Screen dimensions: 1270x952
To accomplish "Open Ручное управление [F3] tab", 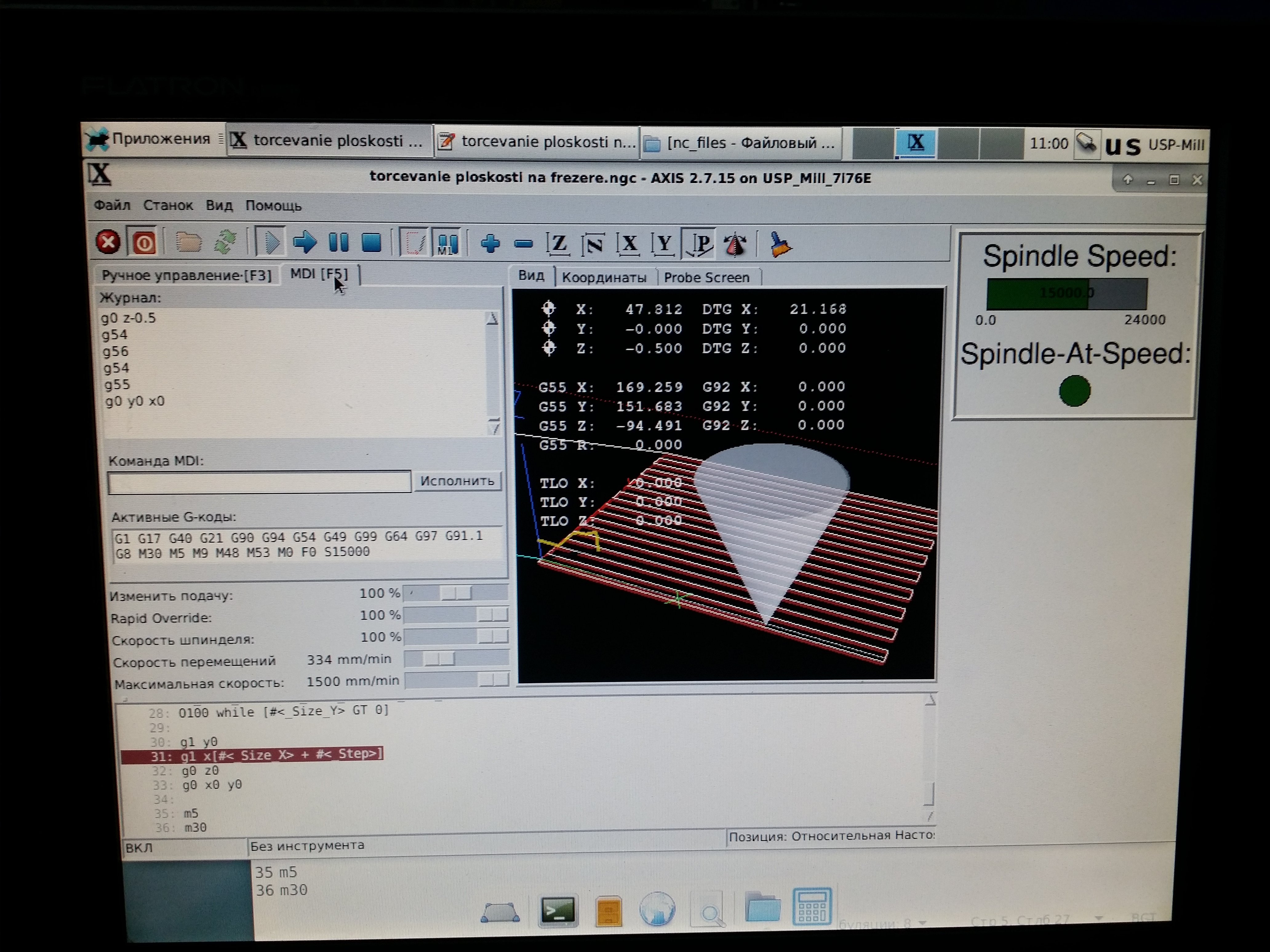I will point(186,276).
